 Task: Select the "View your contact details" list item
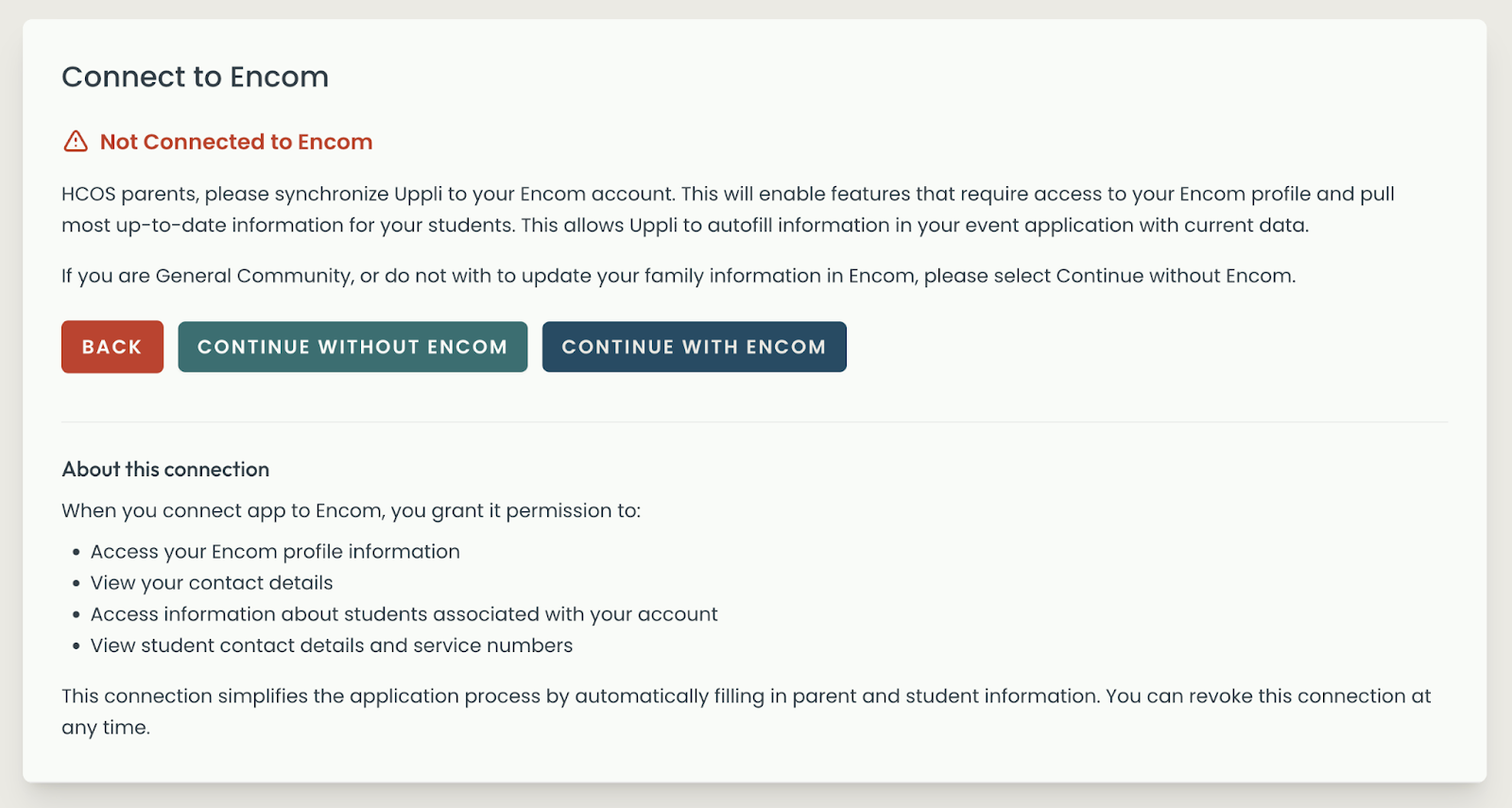(x=212, y=583)
